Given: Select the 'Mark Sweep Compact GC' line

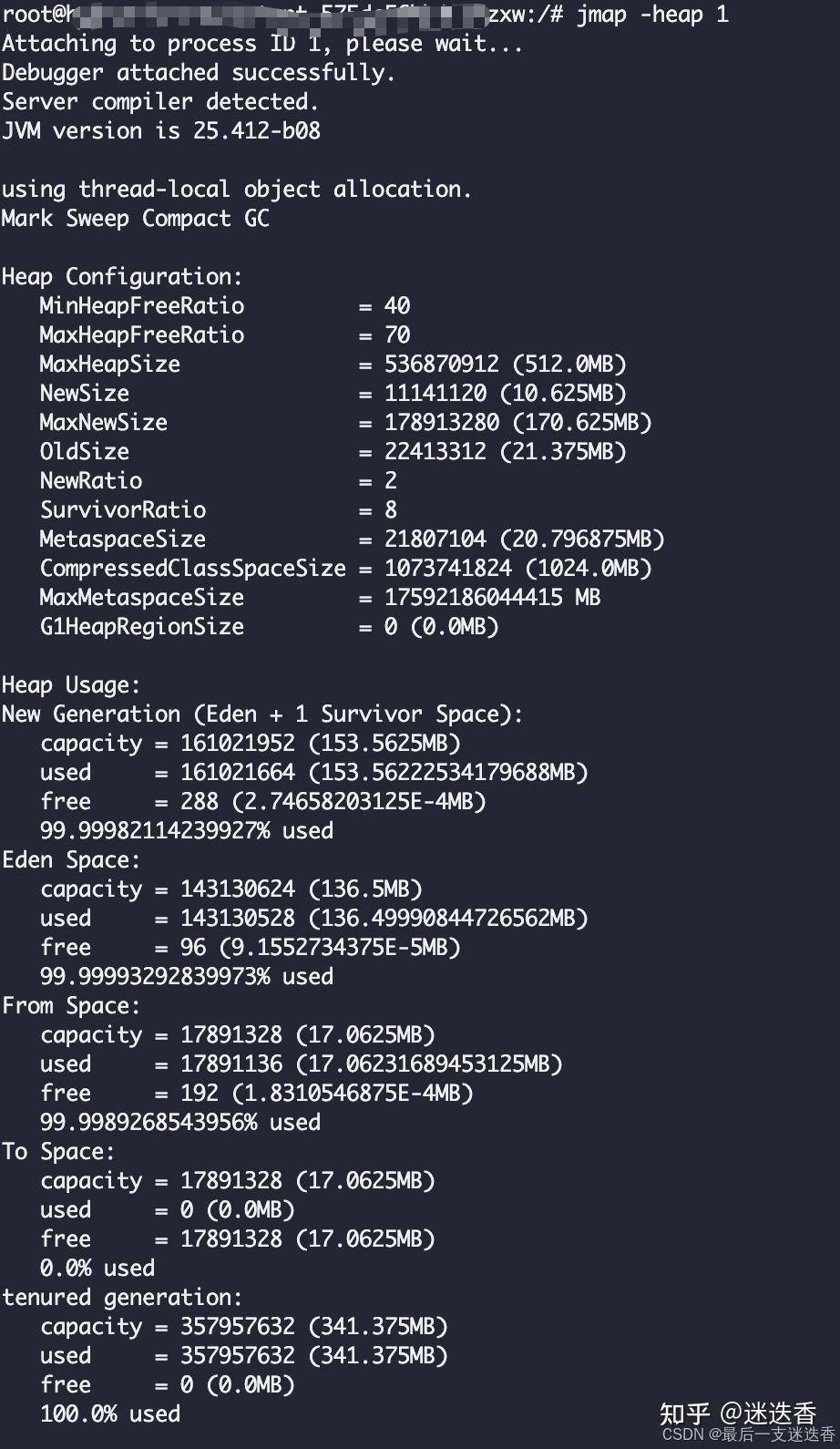Looking at the screenshot, I should click(136, 219).
